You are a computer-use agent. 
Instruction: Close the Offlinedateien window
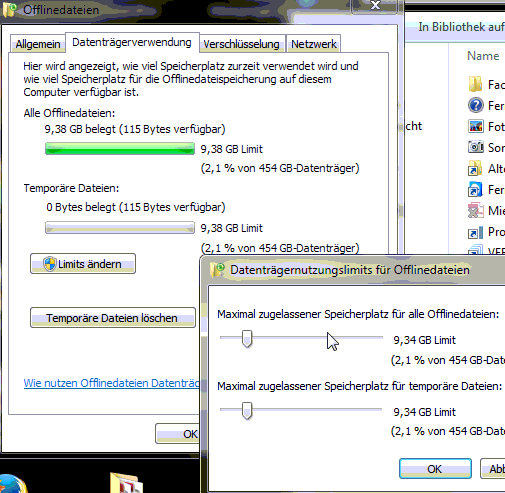pyautogui.click(x=376, y=6)
